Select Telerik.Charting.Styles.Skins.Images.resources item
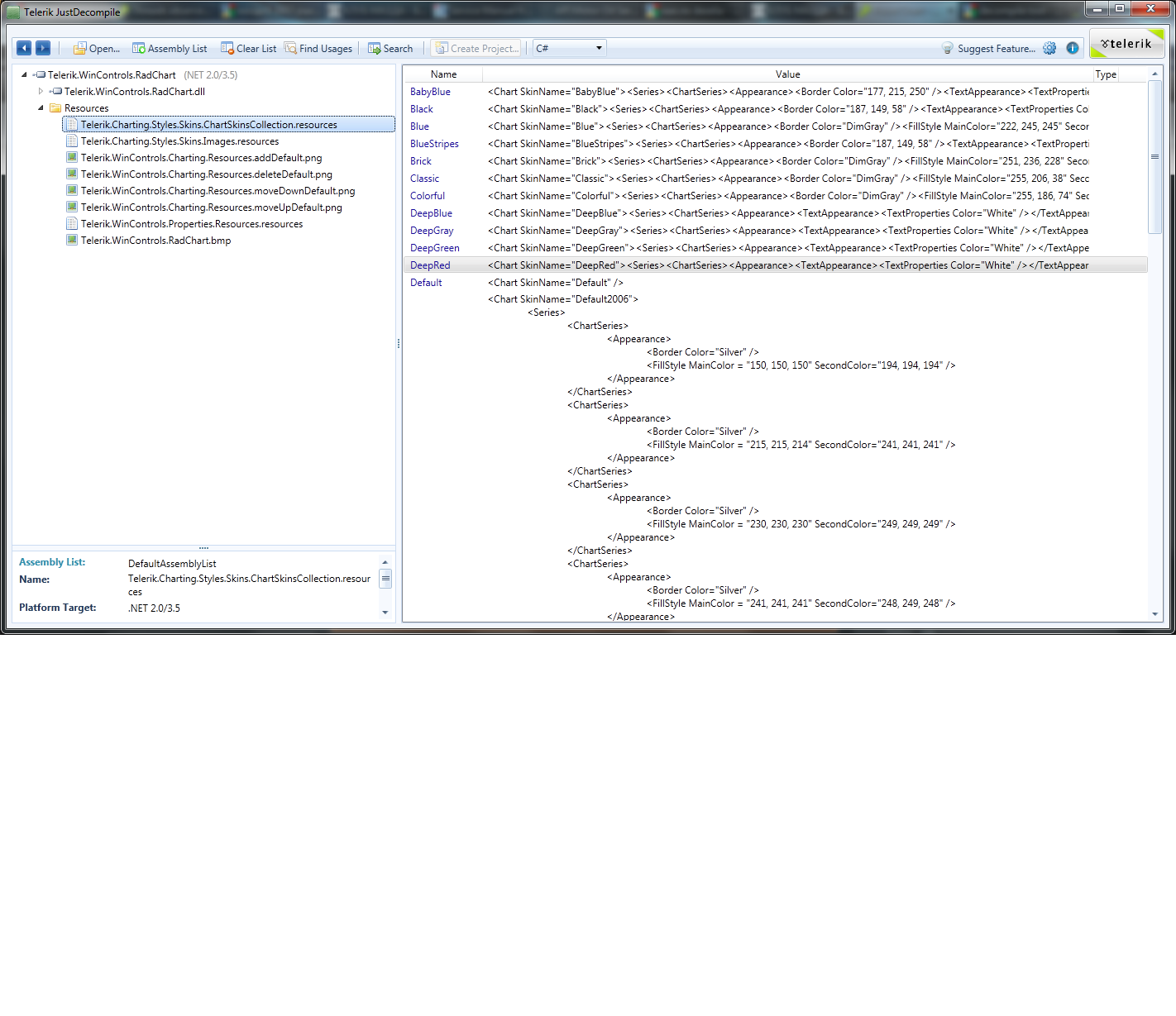 (x=179, y=141)
